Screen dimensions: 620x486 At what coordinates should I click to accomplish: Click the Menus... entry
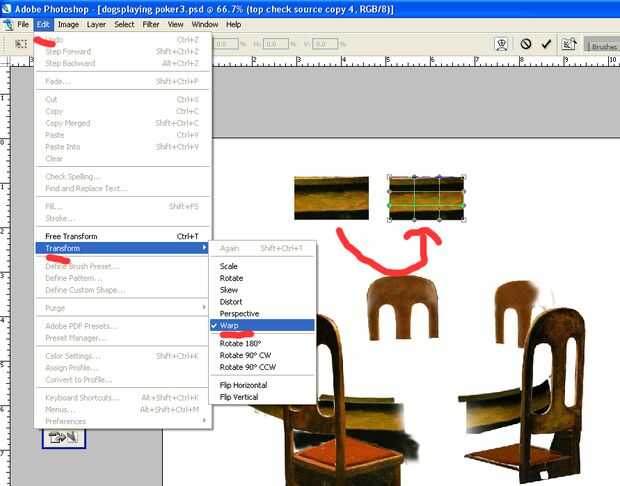click(122, 409)
